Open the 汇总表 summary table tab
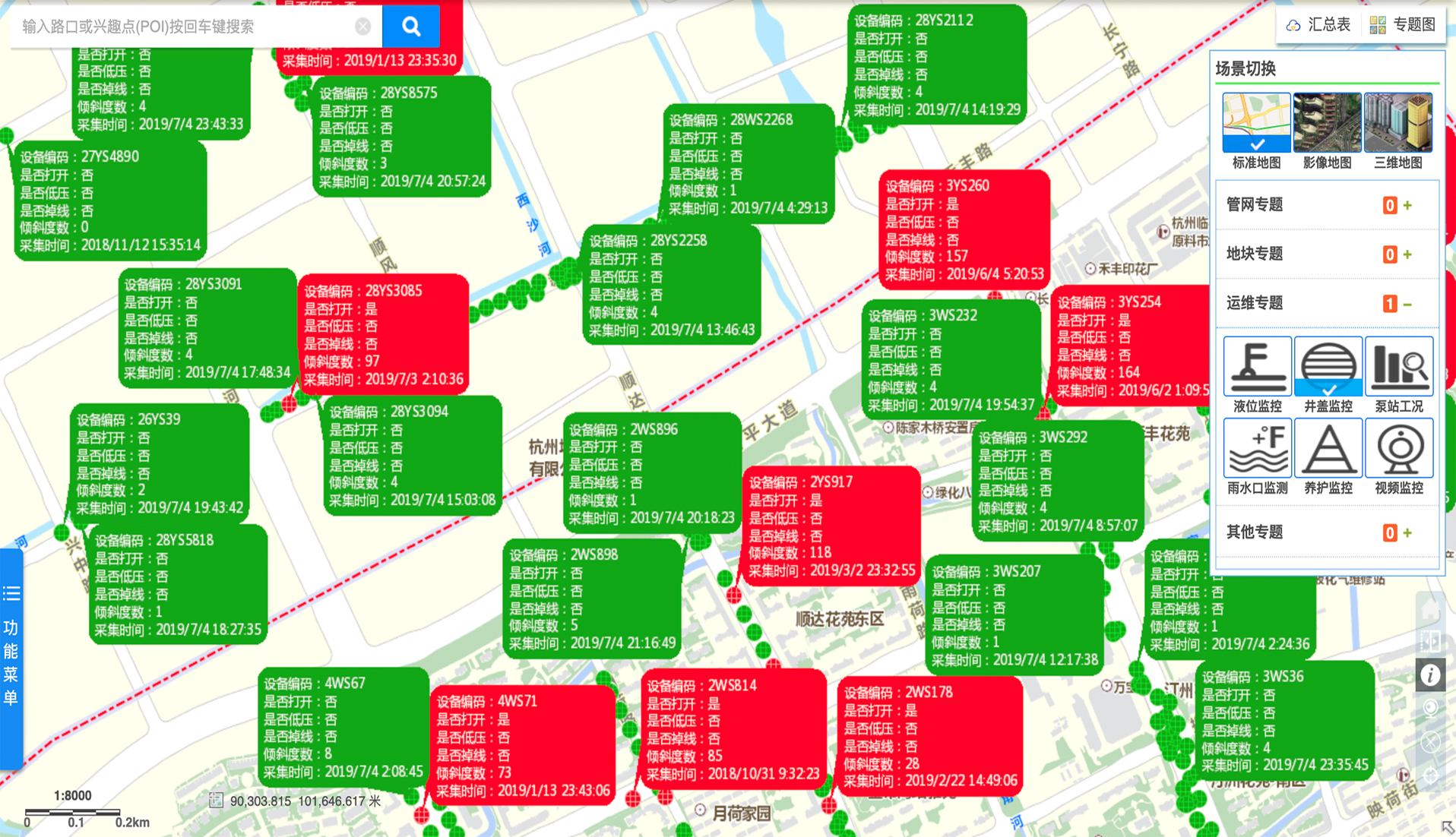Image resolution: width=1456 pixels, height=837 pixels. point(1318,25)
